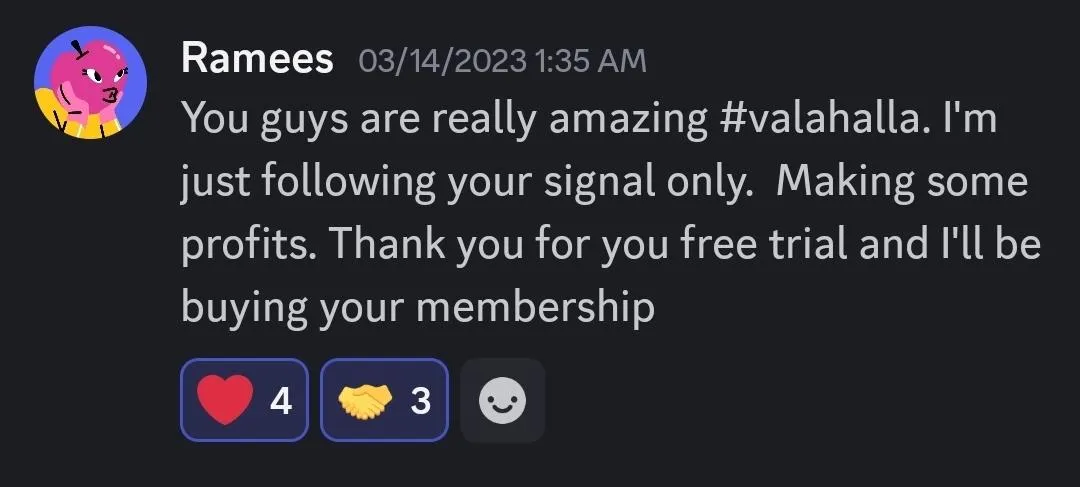
Task: Toggle the red heart reaction
Action: pyautogui.click(x=244, y=400)
